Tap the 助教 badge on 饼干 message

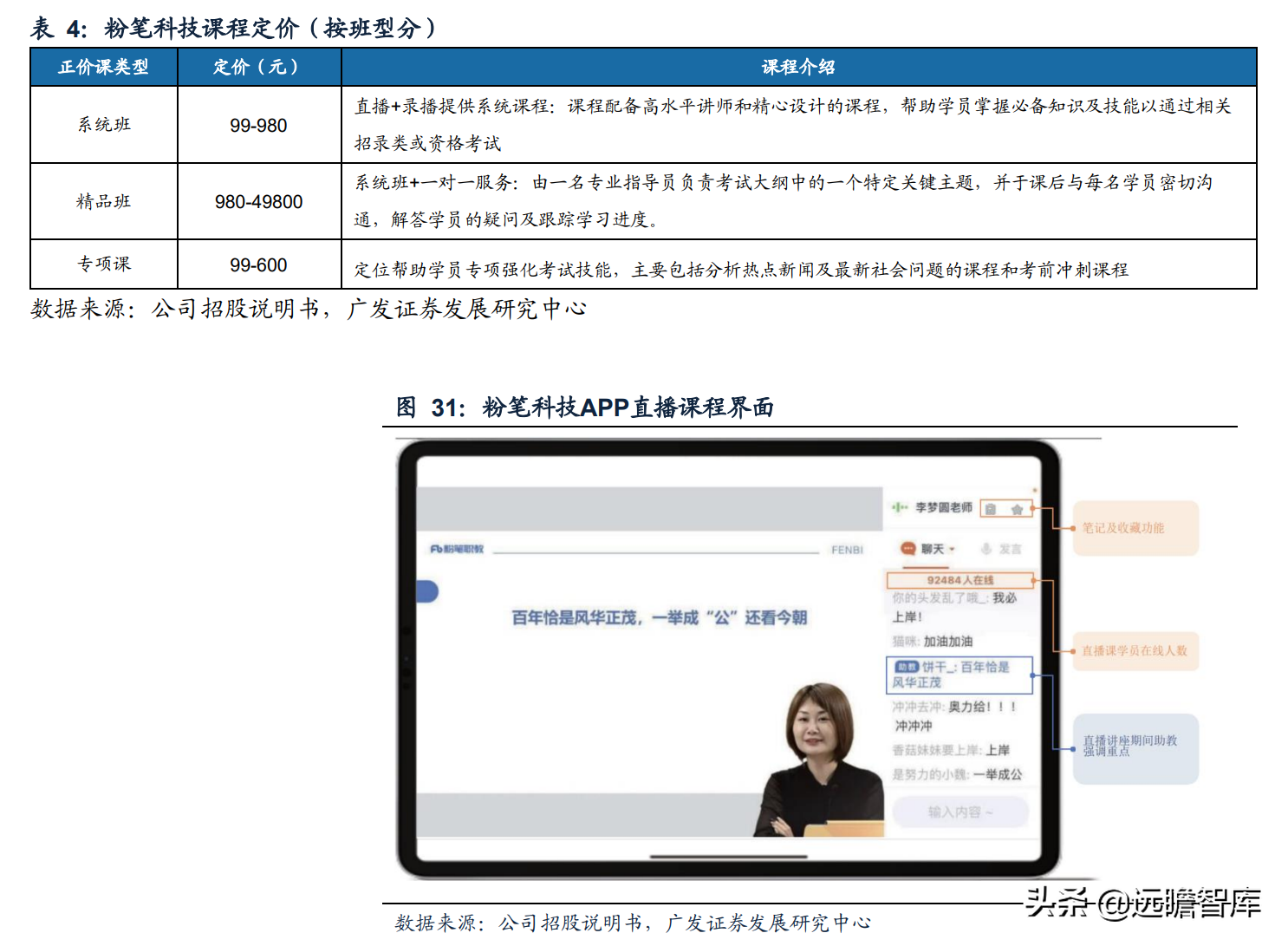[906, 666]
